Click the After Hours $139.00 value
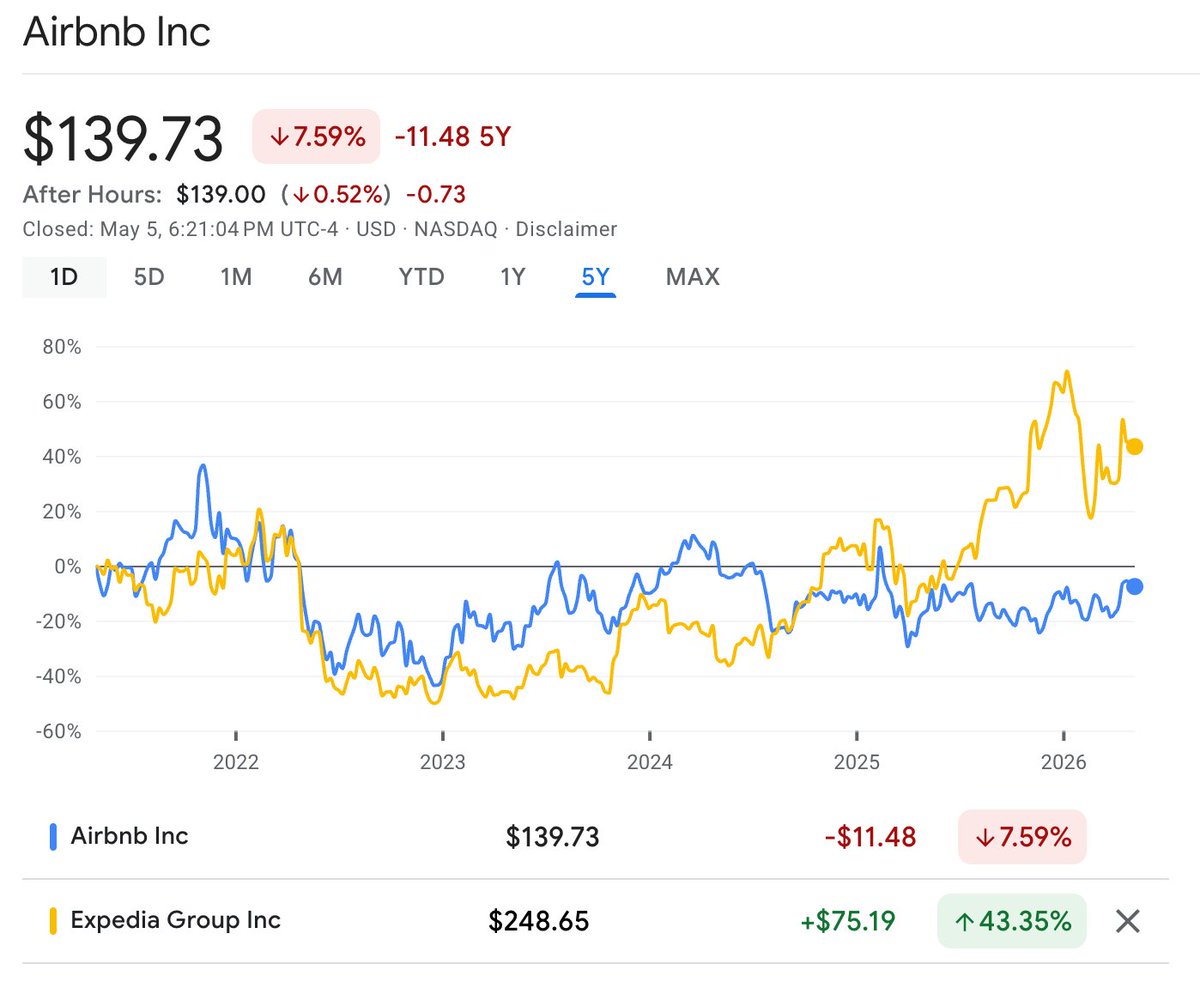 tap(221, 194)
